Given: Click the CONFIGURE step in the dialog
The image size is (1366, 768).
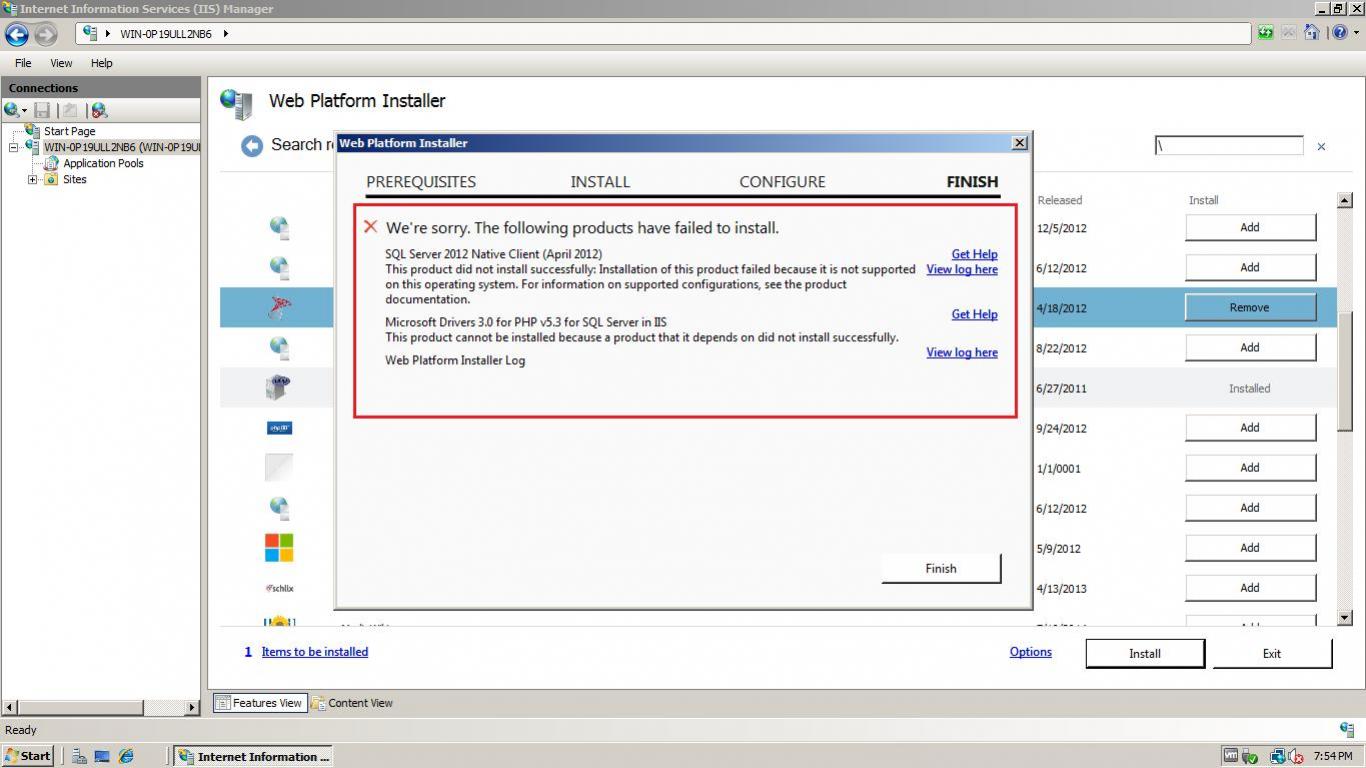Looking at the screenshot, I should click(782, 182).
